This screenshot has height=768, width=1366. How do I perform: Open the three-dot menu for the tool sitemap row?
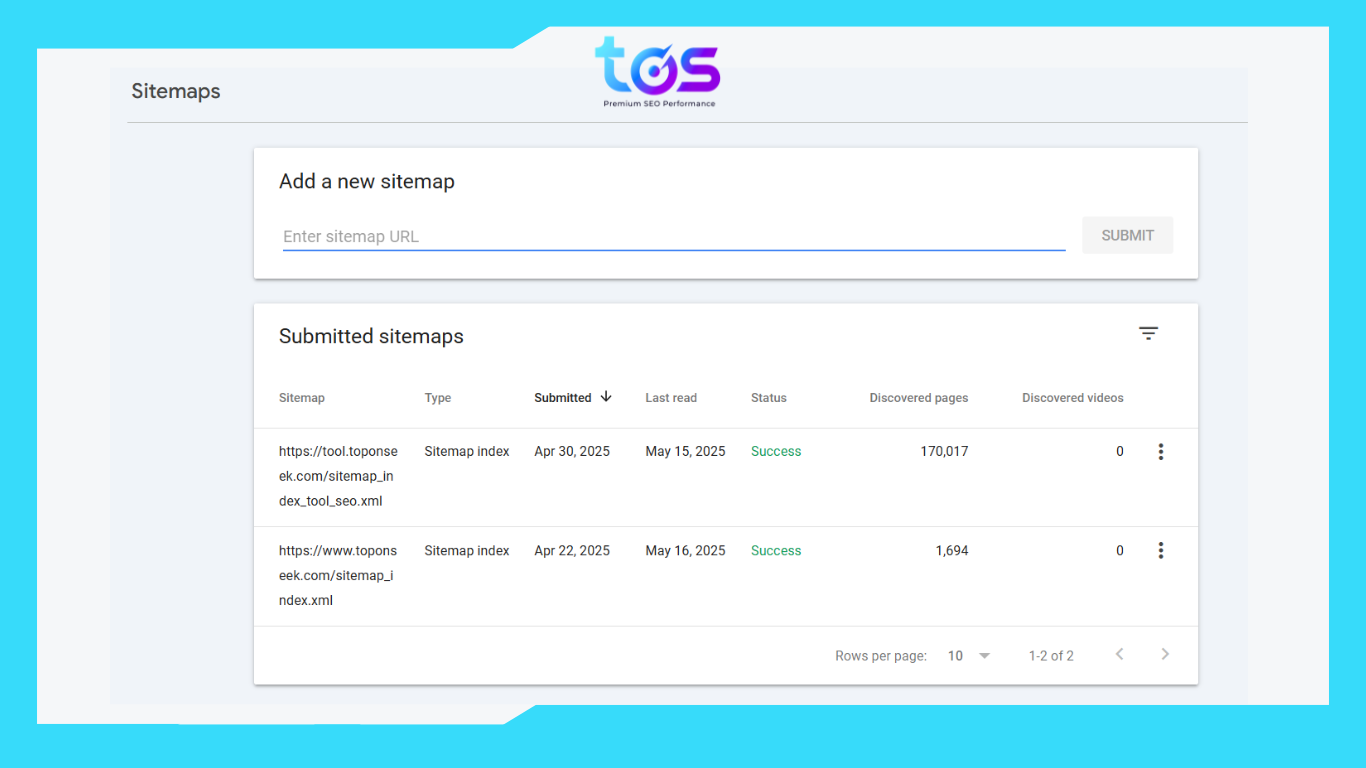point(1160,451)
